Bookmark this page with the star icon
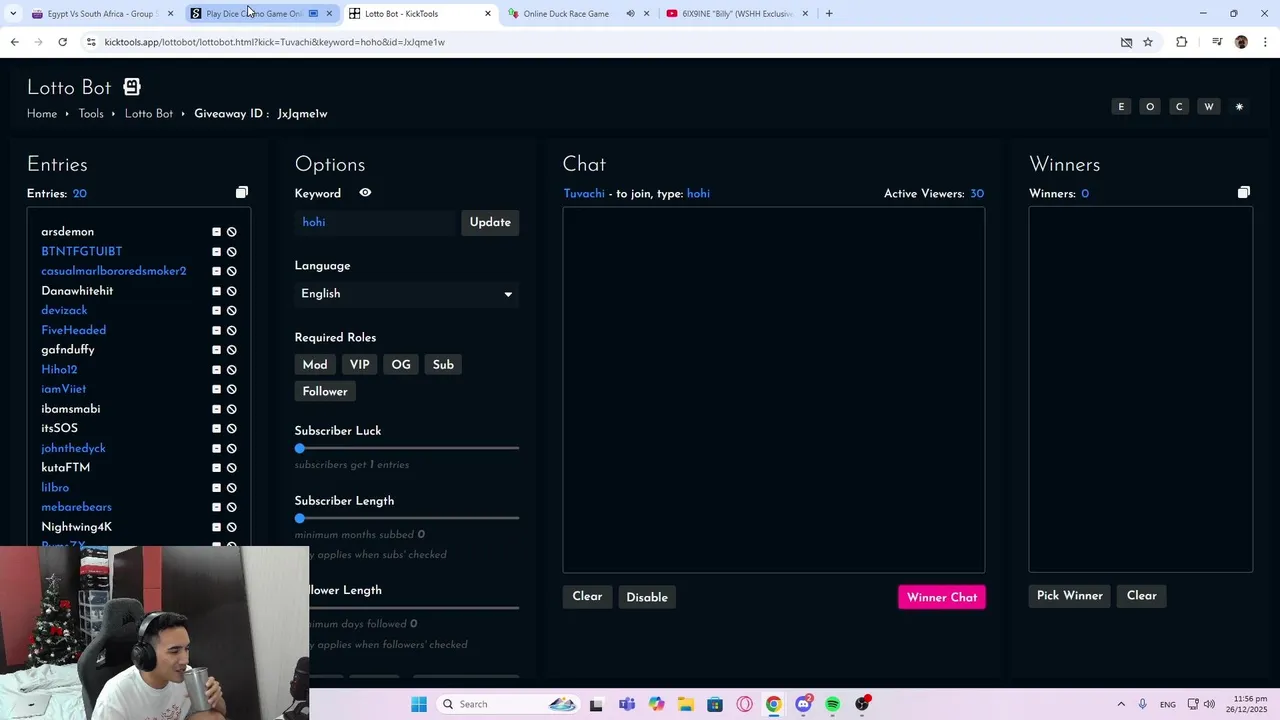This screenshot has width=1280, height=720. (x=1148, y=42)
